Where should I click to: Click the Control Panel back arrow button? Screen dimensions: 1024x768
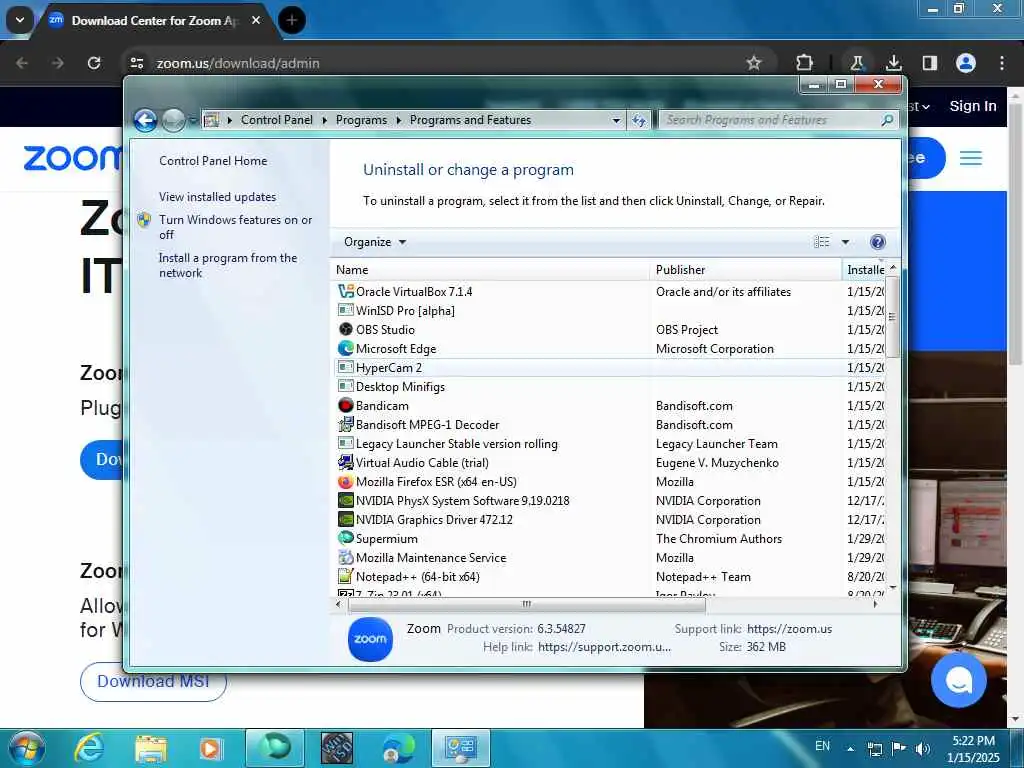click(x=145, y=120)
